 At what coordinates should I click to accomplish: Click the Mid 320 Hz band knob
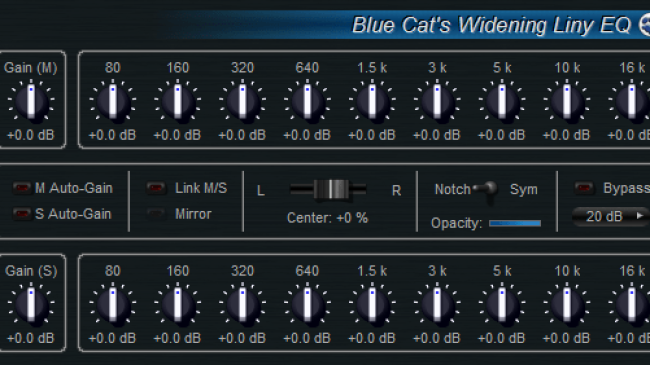coord(243,101)
